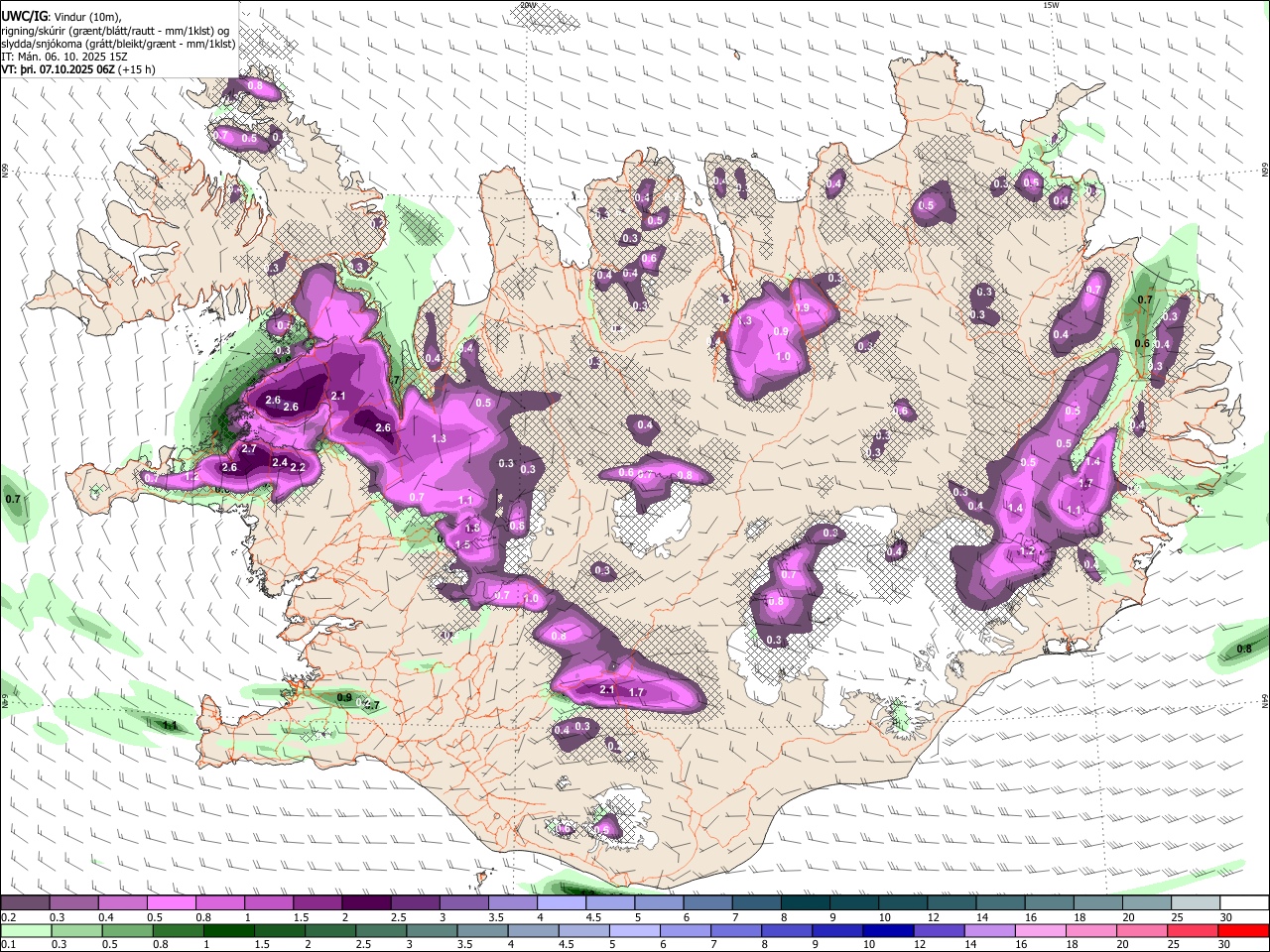Select the 14–16 grey-teal swatch in upper legend
Image resolution: width=1270 pixels, height=952 pixels.
1002,902
